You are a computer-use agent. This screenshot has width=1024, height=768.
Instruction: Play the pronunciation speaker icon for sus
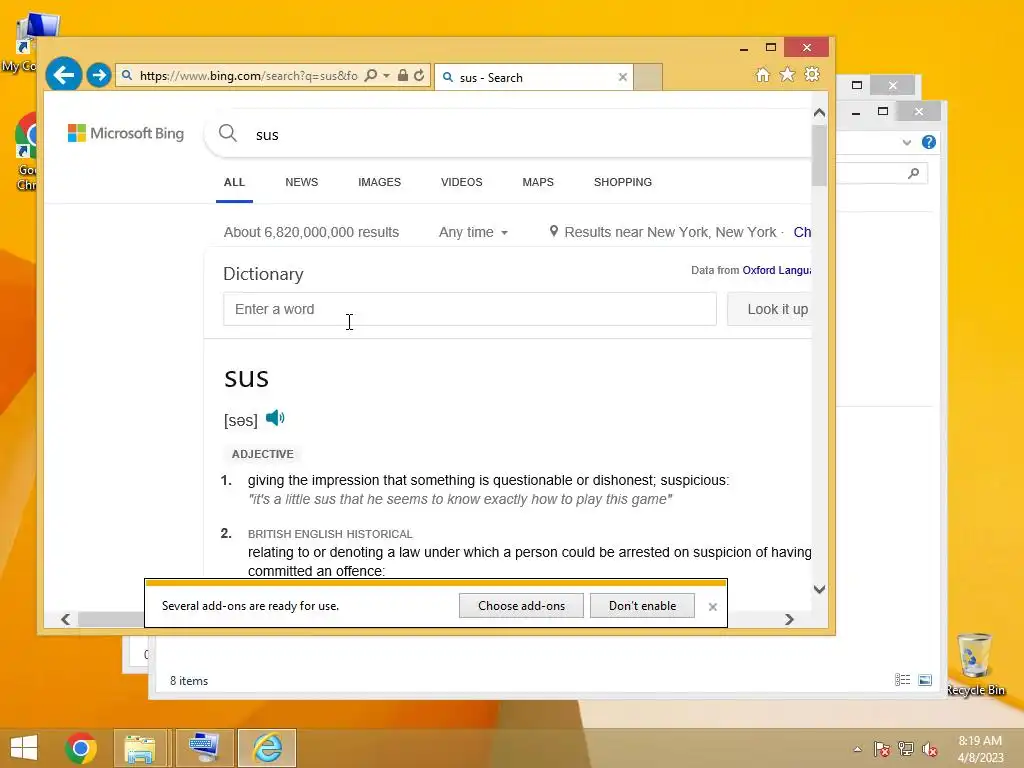click(x=275, y=418)
